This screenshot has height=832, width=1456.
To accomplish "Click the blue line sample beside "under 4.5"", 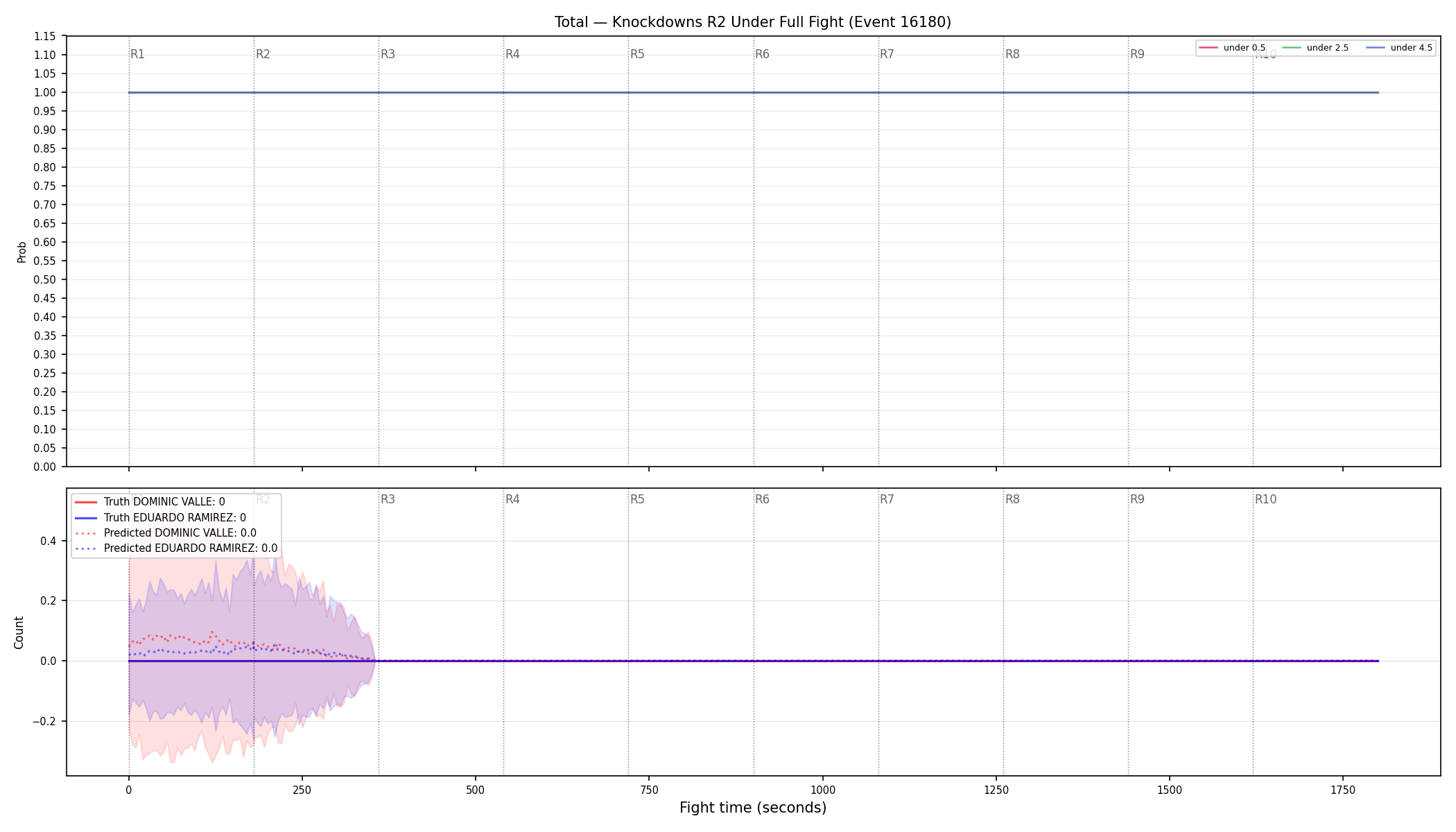I will click(1376, 48).
